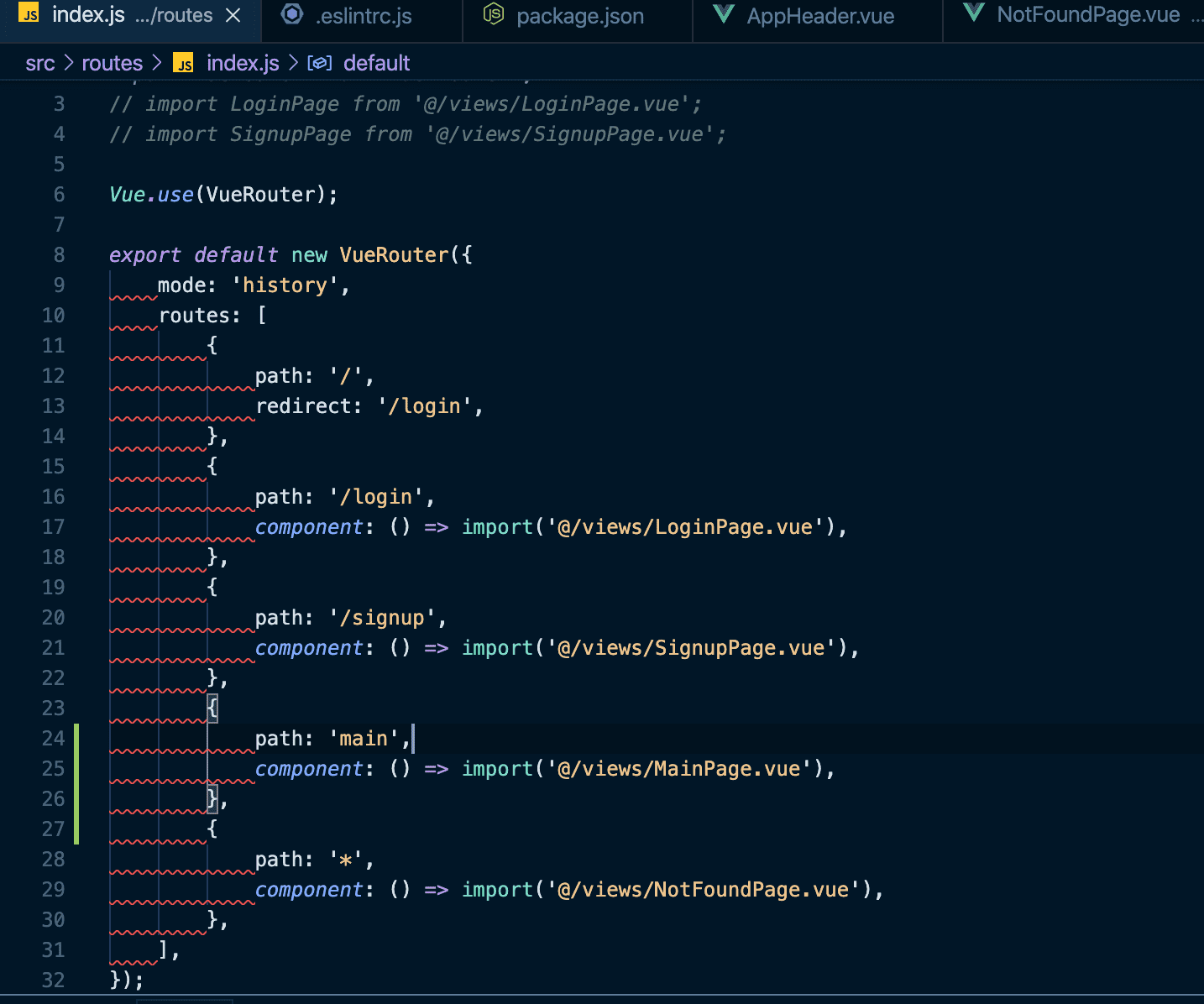Select line number 17 in the gutter
Viewport: 1204px width, 1004px height.
tap(53, 527)
